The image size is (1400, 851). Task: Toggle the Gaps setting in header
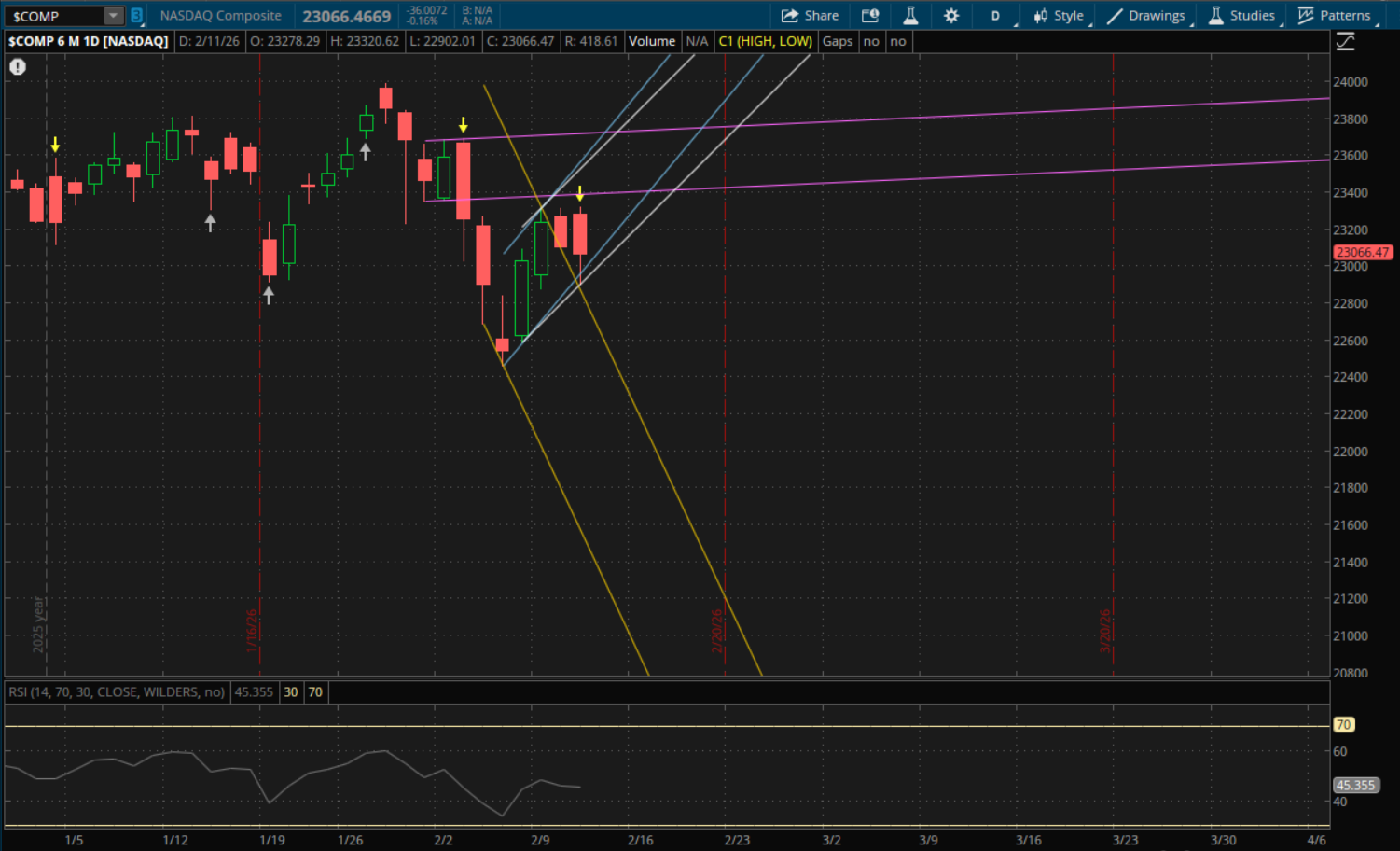[837, 41]
